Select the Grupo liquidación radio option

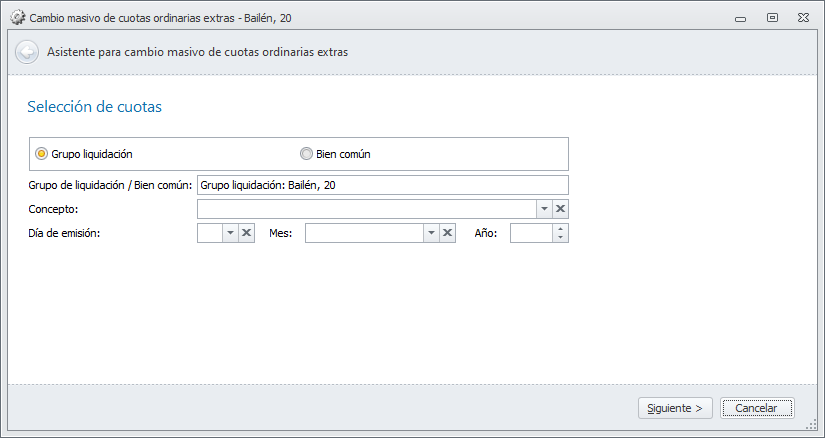pos(41,154)
